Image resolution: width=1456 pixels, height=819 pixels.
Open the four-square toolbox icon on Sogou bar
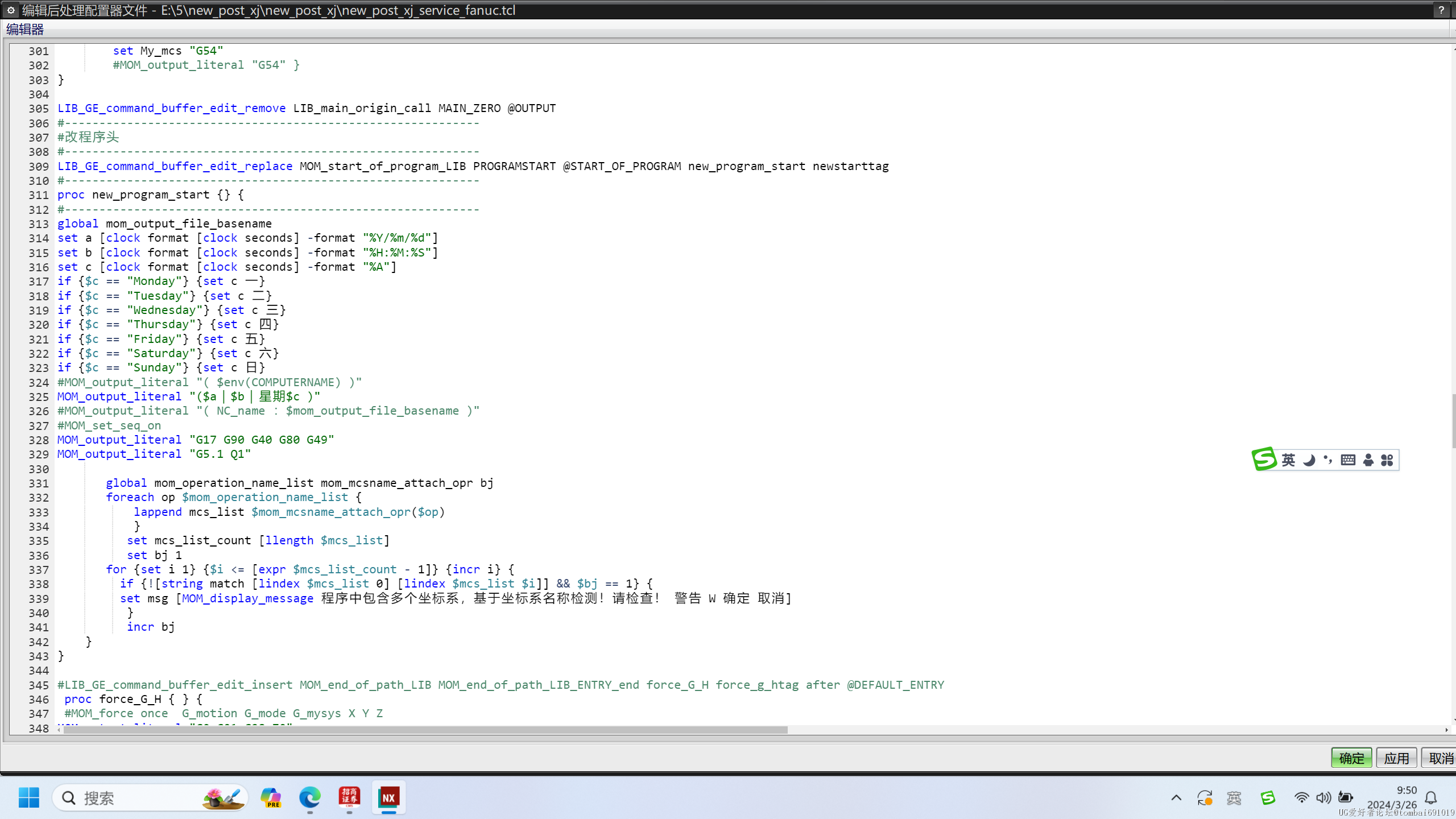coord(1387,460)
